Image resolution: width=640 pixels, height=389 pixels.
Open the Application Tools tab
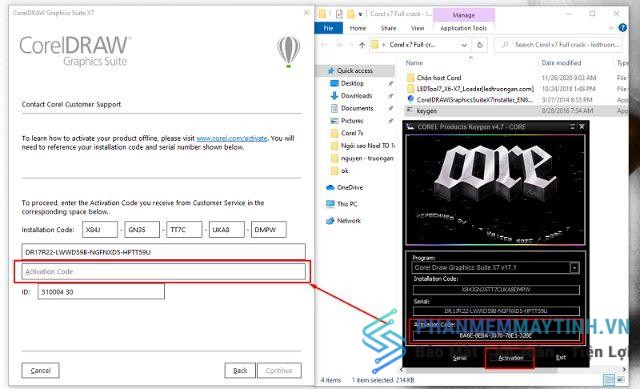coord(464,28)
